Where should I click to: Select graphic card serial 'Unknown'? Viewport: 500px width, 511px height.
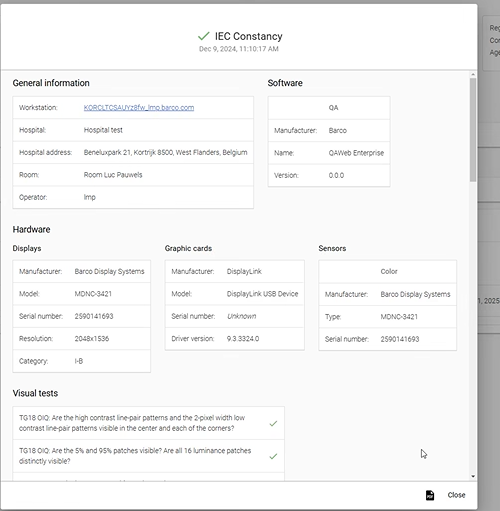[x=241, y=316]
